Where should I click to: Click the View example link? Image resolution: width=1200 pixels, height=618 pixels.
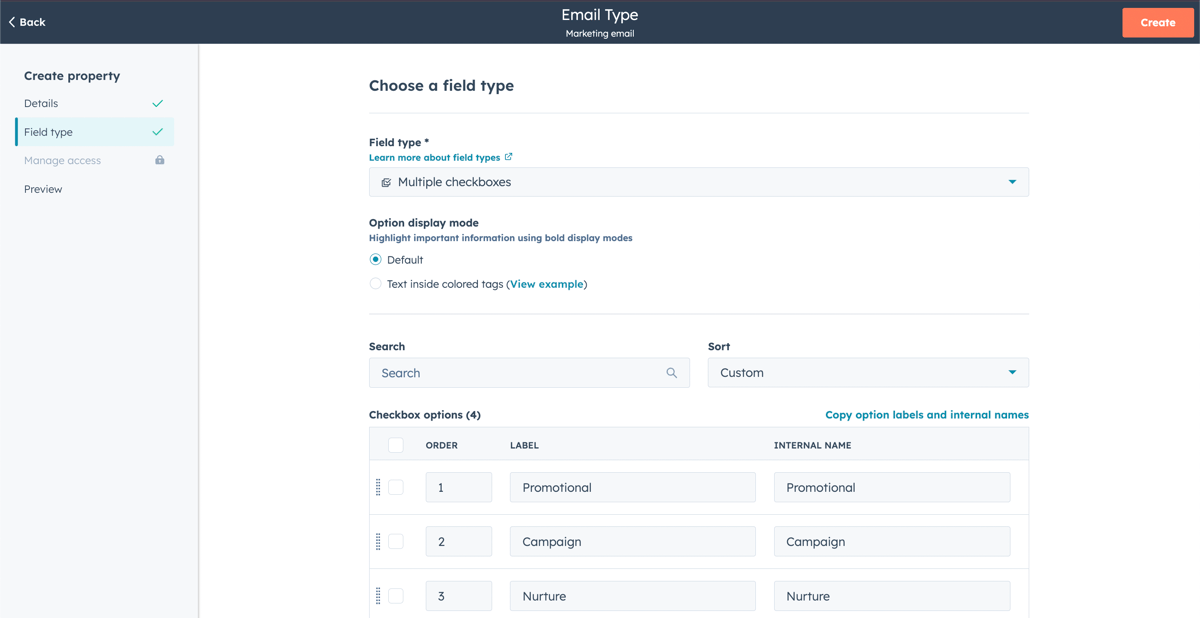click(x=546, y=284)
